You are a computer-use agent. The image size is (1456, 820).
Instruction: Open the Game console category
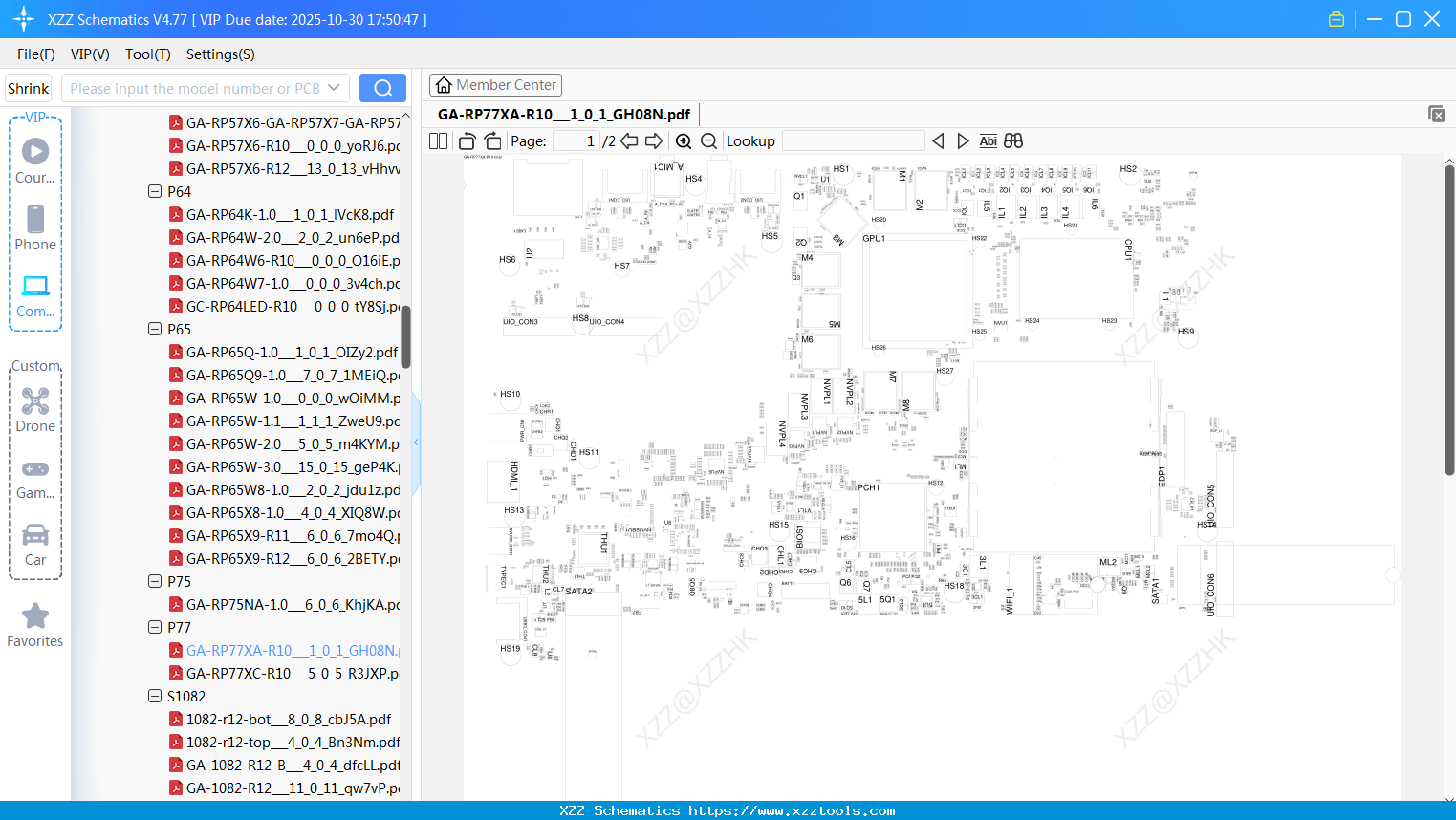(x=35, y=478)
